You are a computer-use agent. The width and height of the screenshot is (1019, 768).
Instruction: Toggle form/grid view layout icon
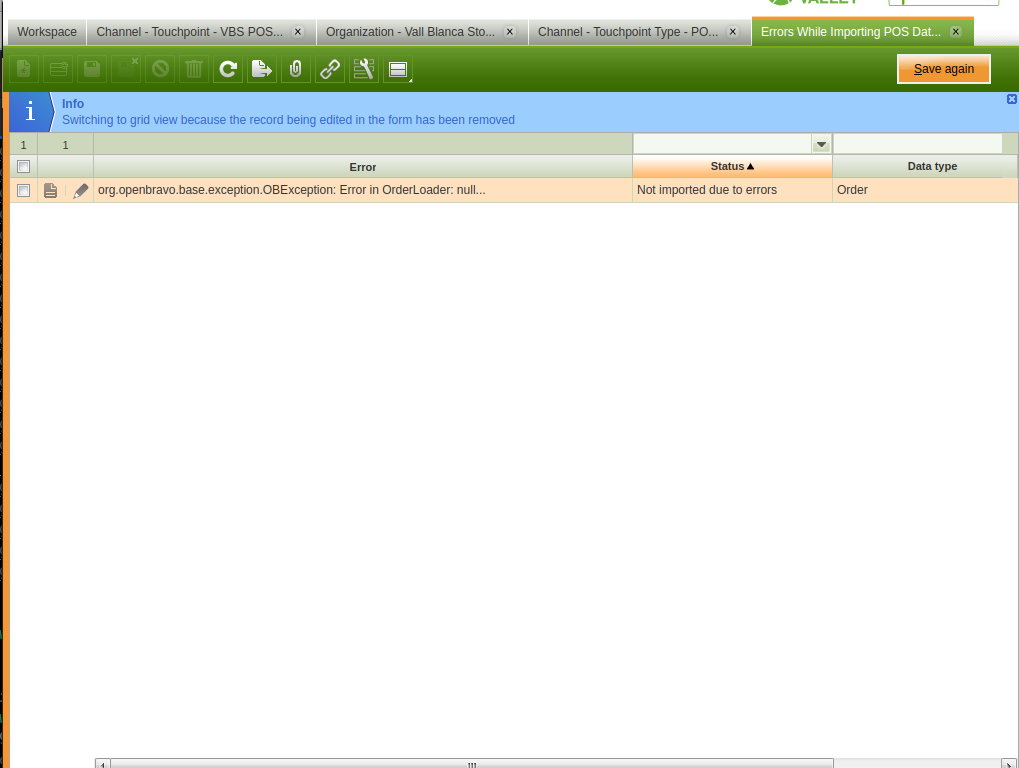398,69
